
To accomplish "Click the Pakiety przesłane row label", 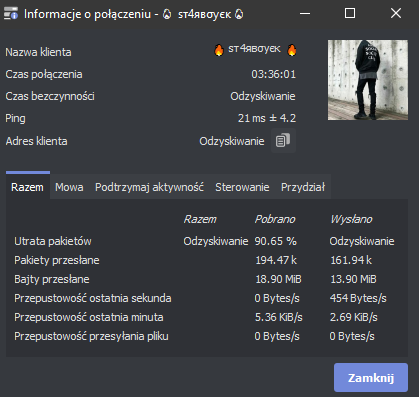I will pos(57,260).
